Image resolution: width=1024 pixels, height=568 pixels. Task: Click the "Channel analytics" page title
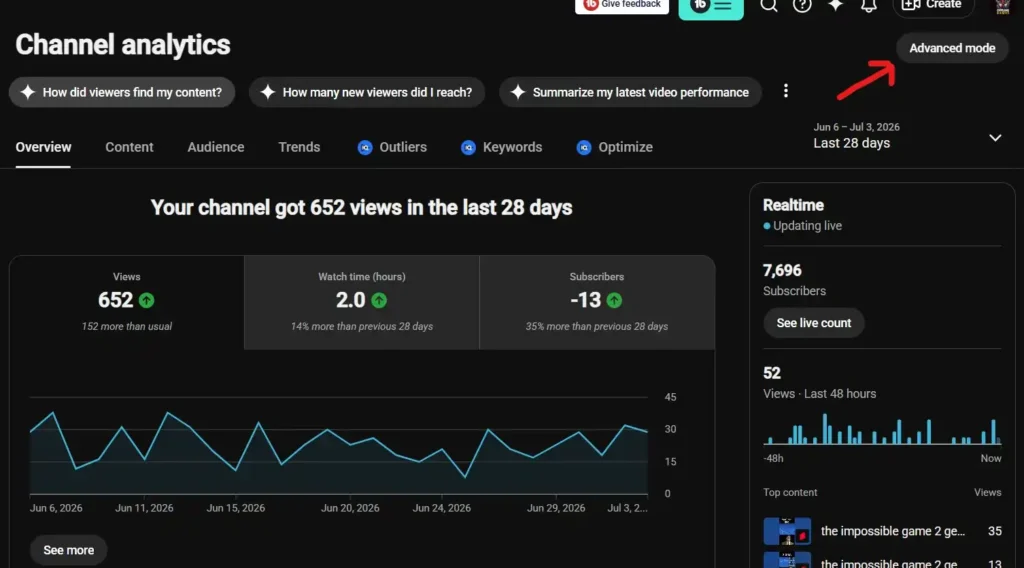[123, 45]
